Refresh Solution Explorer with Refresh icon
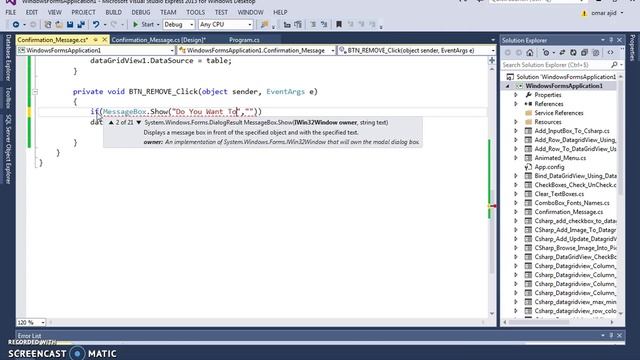This screenshot has height=360, width=640. (x=573, y=53)
